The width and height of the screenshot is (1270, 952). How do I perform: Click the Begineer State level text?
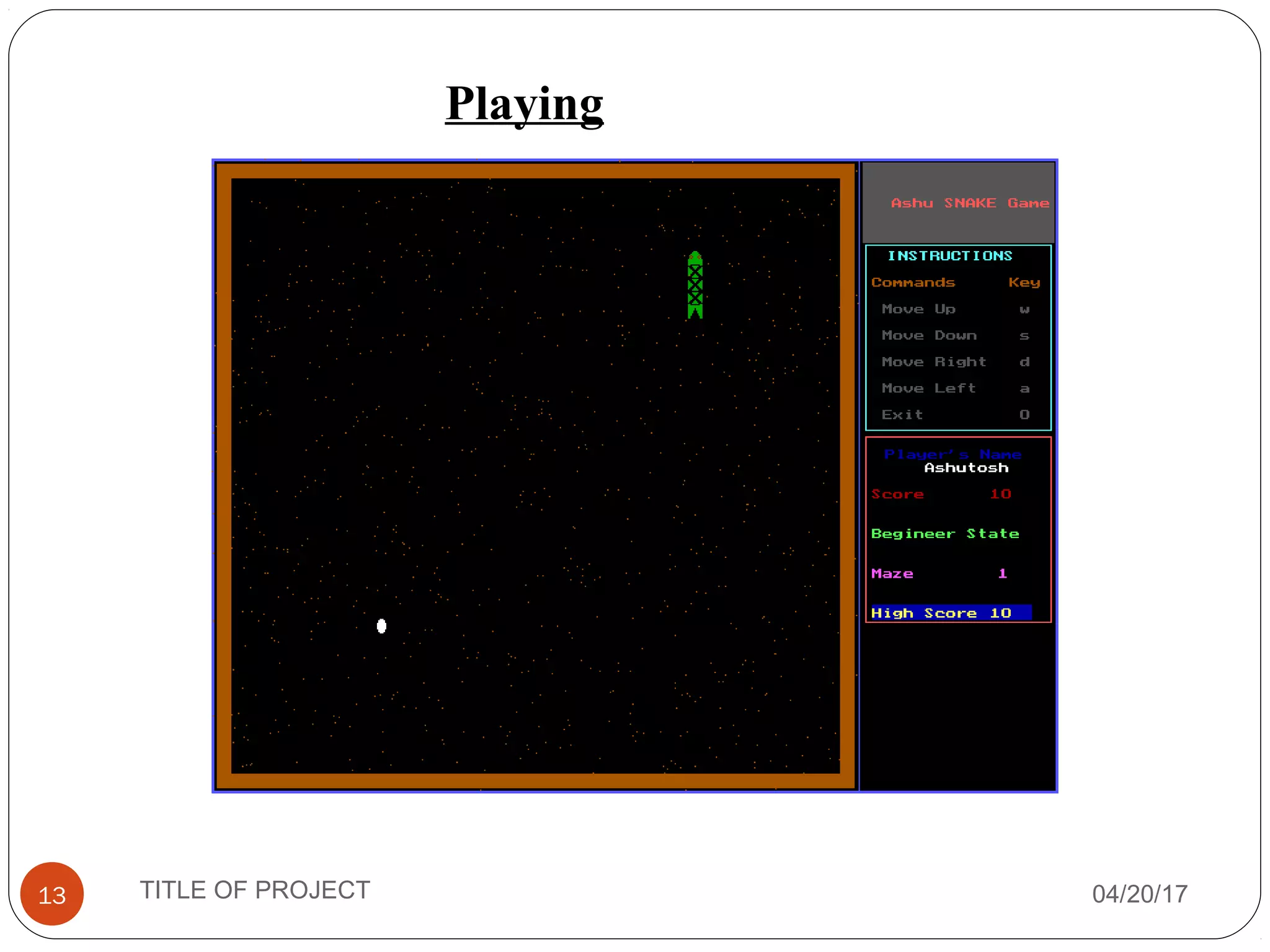pyautogui.click(x=945, y=534)
